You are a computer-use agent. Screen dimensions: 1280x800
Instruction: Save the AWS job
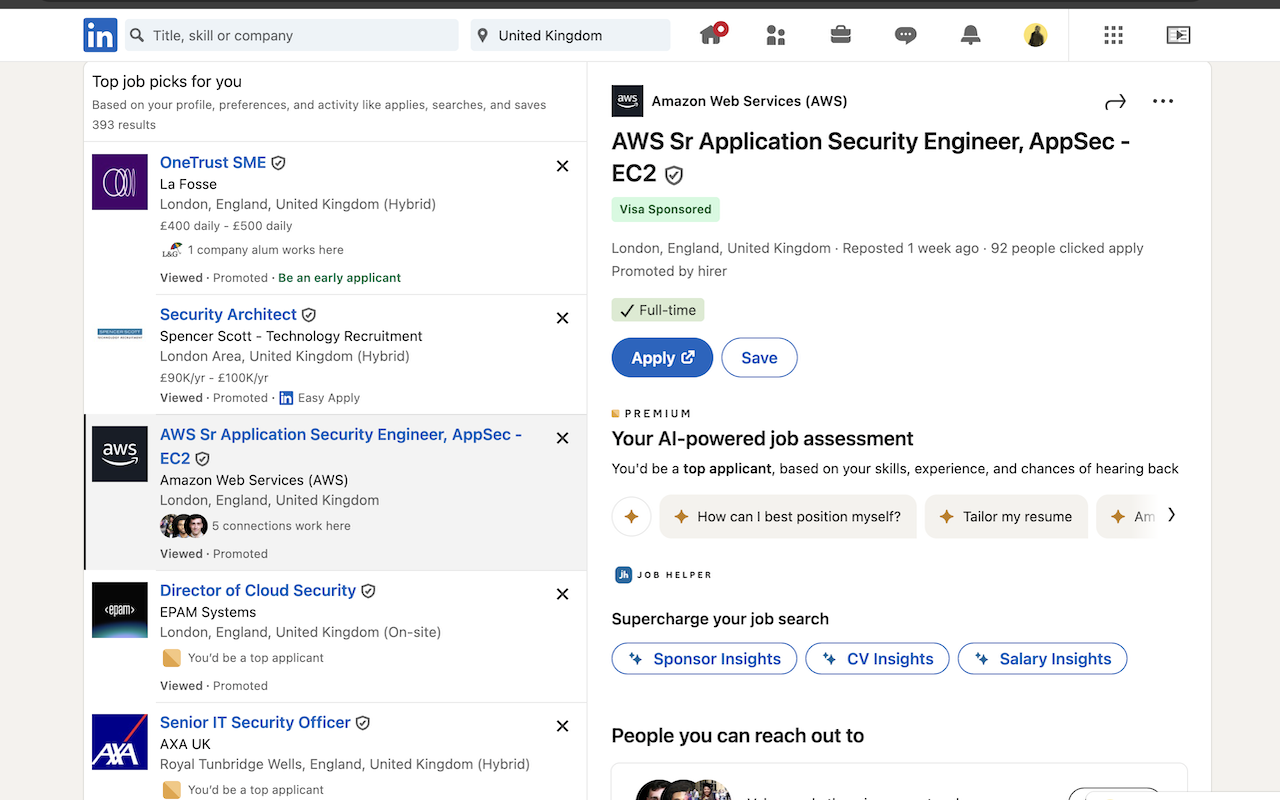point(759,358)
